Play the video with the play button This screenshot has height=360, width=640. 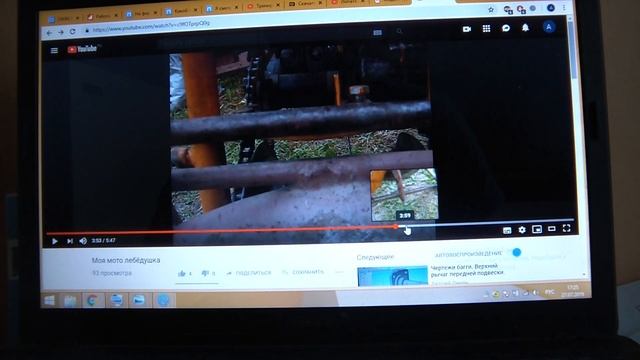[x=55, y=241]
